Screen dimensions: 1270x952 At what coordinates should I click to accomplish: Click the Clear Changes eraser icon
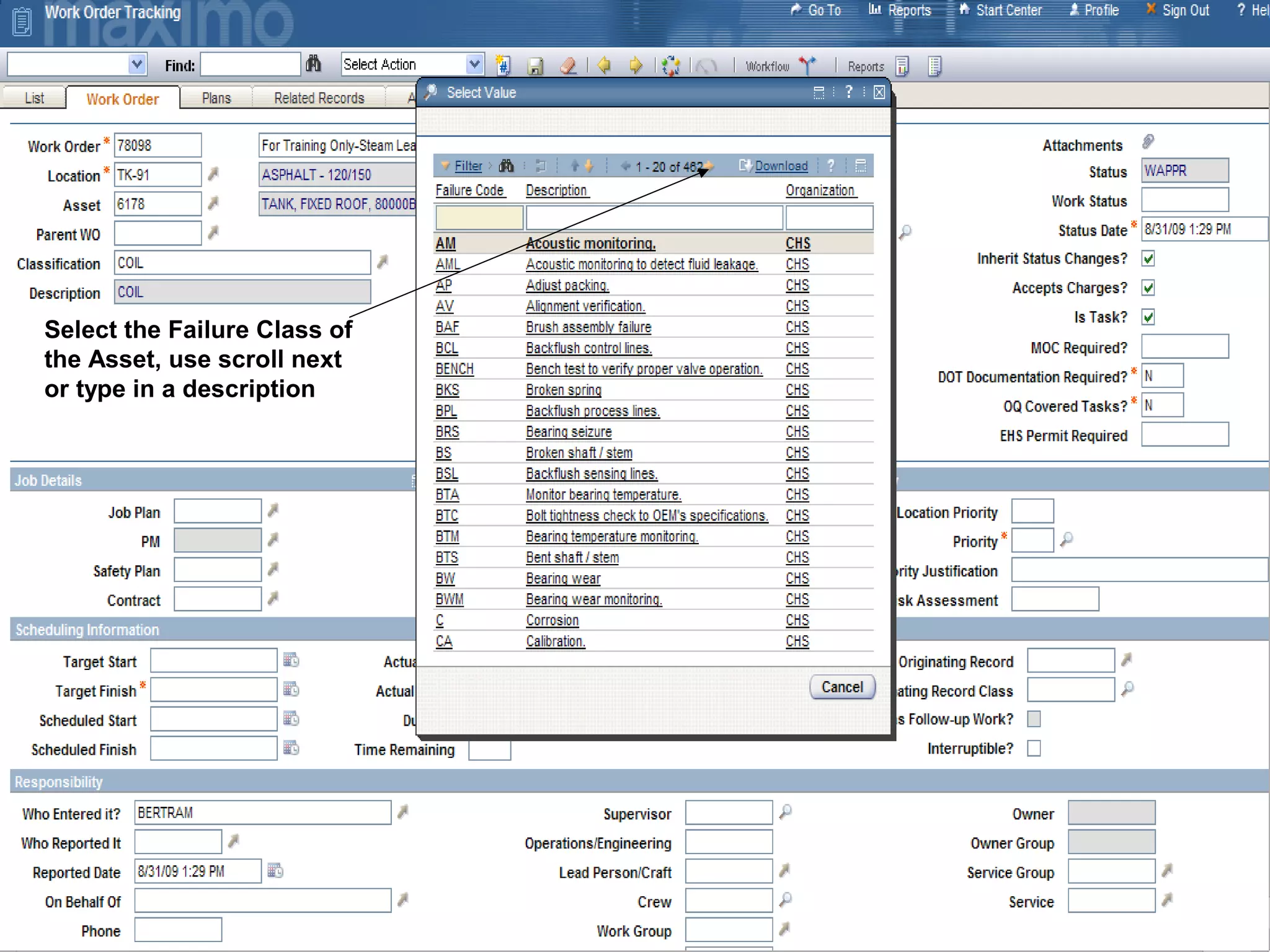click(x=568, y=66)
